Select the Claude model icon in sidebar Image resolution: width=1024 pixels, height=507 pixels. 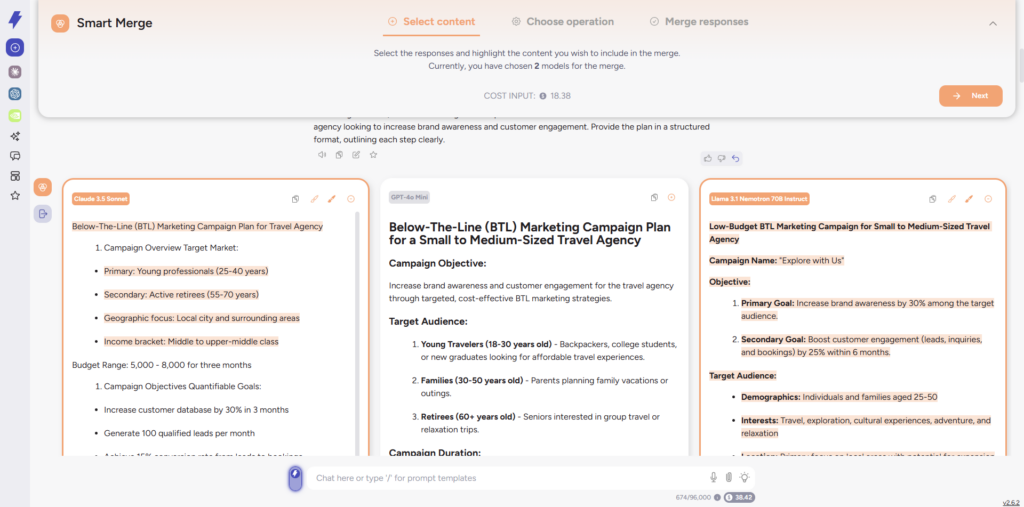click(15, 71)
